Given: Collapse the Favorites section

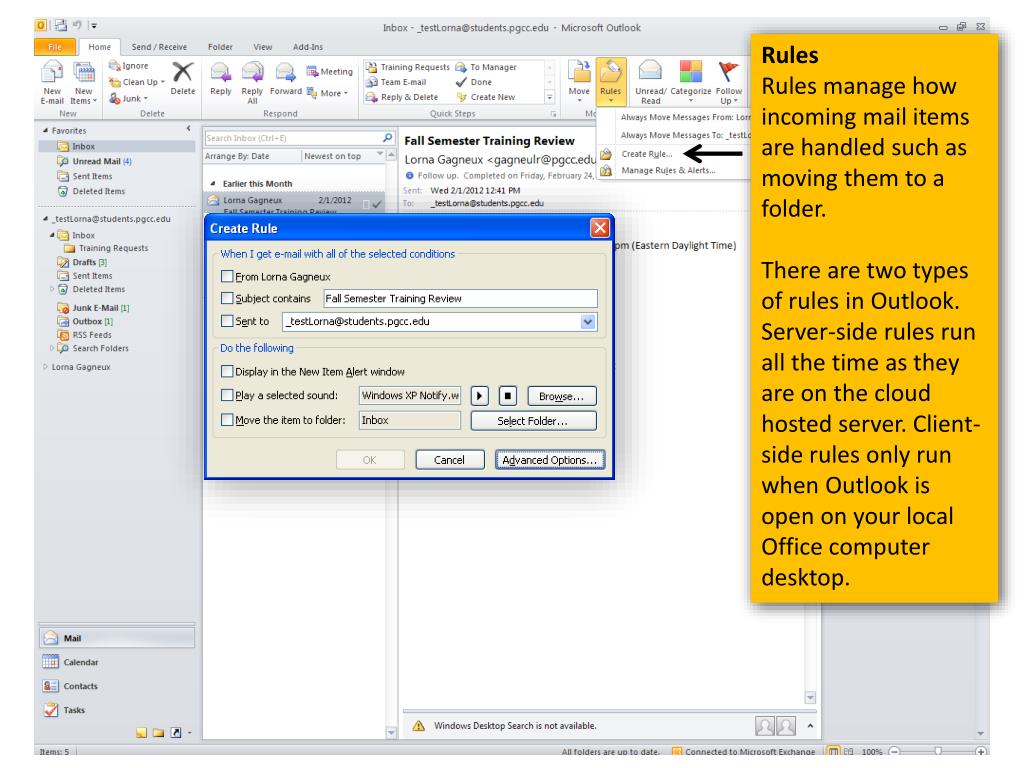Looking at the screenshot, I should 45,131.
